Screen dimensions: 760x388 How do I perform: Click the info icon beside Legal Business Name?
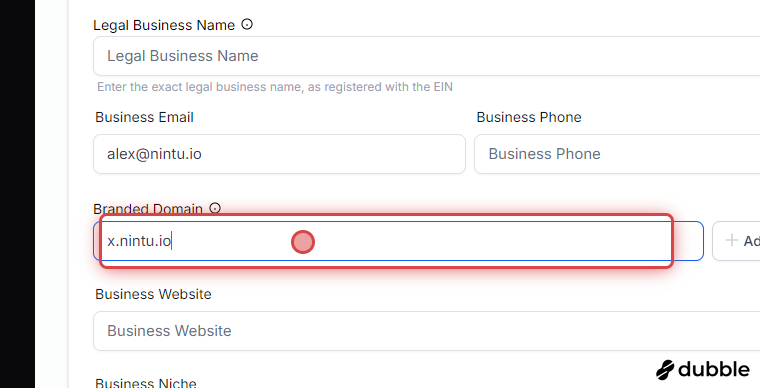click(247, 24)
